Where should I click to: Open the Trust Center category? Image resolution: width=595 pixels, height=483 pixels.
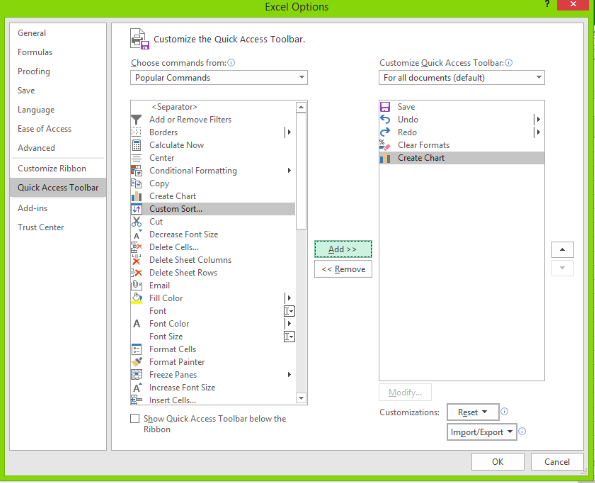(41, 227)
